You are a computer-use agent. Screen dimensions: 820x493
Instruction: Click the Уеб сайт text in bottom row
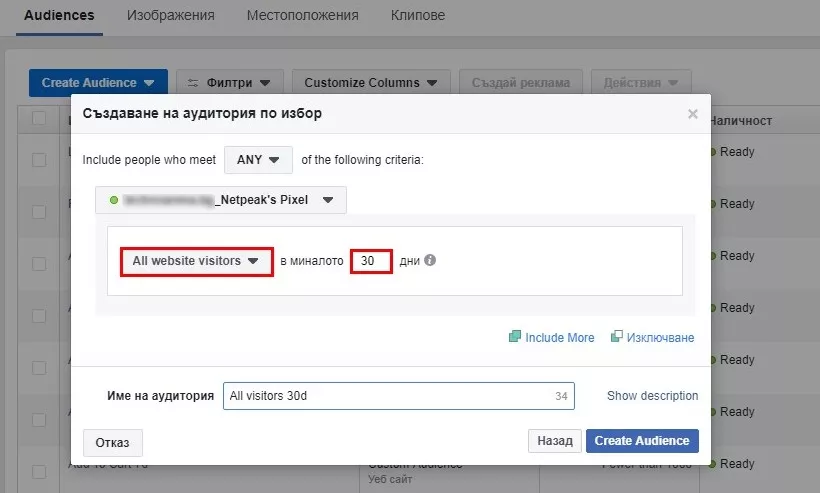390,479
